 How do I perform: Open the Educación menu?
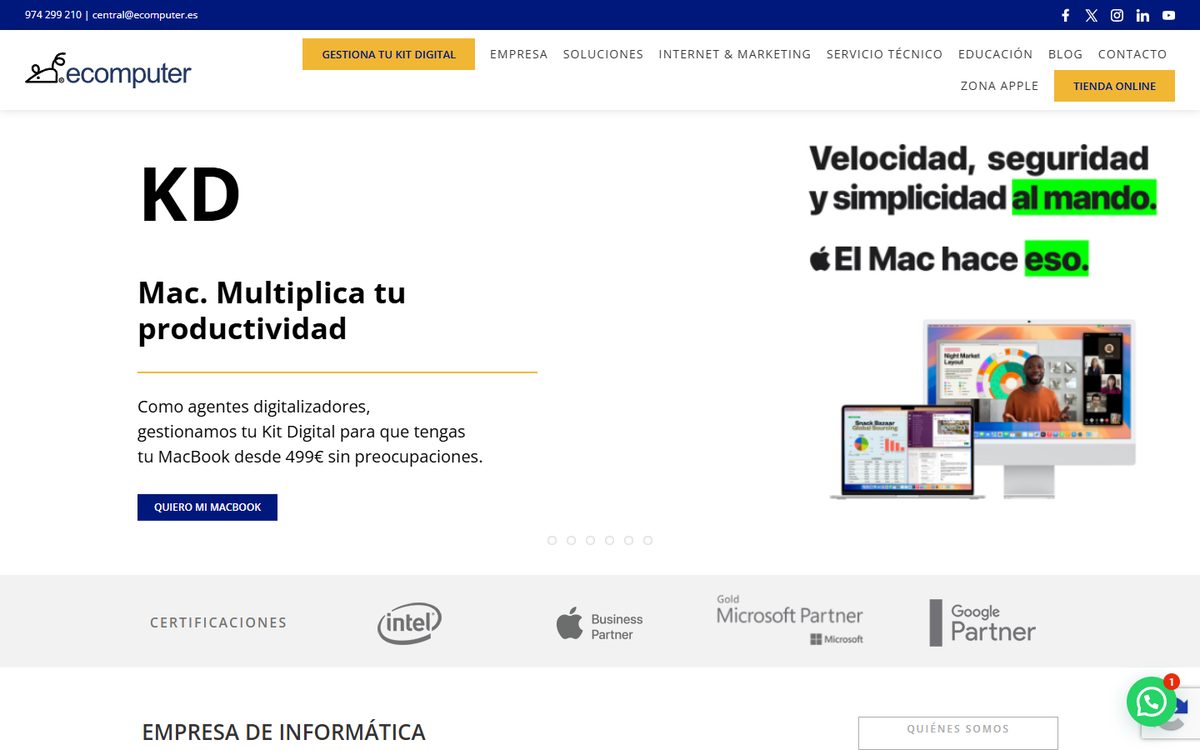[995, 54]
